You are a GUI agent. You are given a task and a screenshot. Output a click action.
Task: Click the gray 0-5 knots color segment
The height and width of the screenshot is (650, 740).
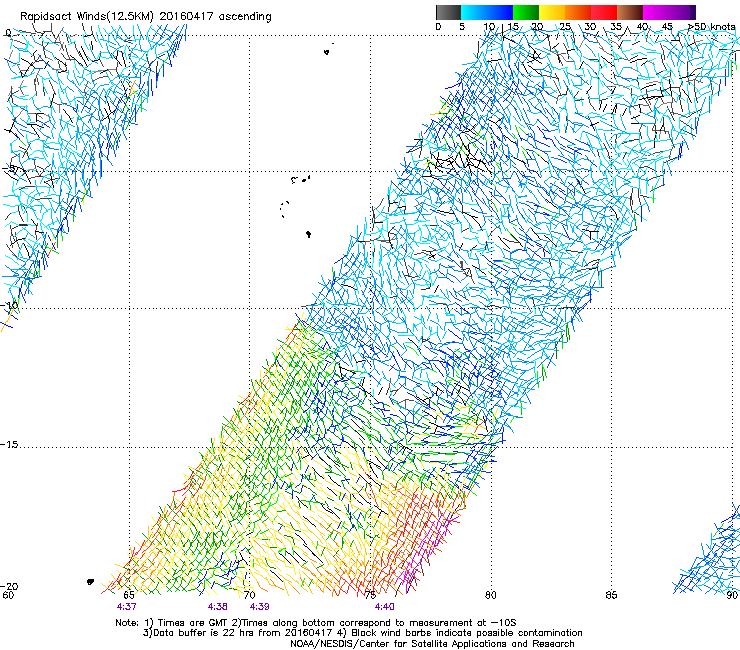click(448, 12)
